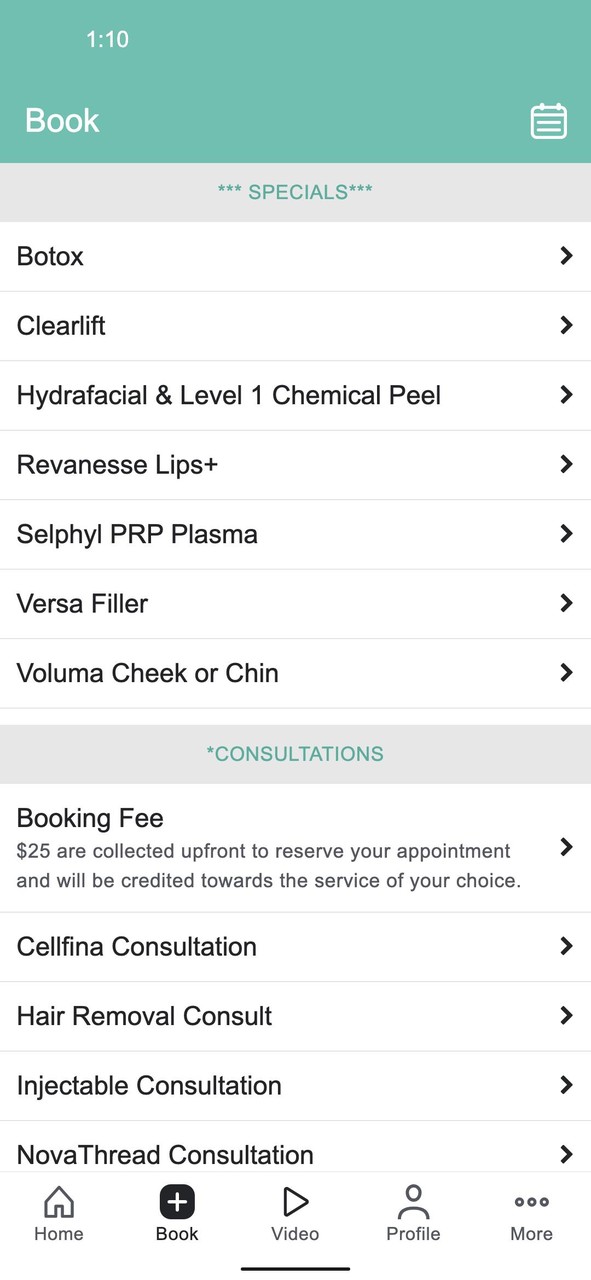This screenshot has width=591, height=1280.
Task: Open Hydrafacial & Level 1 Chemical Peel
Action: (x=295, y=395)
